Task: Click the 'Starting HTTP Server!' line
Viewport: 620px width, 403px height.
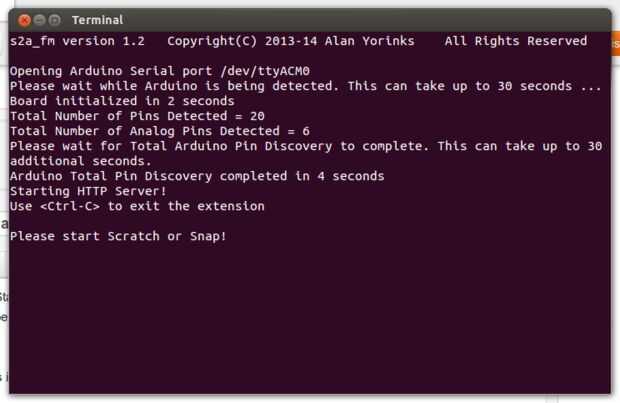Action: pyautogui.click(x=87, y=191)
